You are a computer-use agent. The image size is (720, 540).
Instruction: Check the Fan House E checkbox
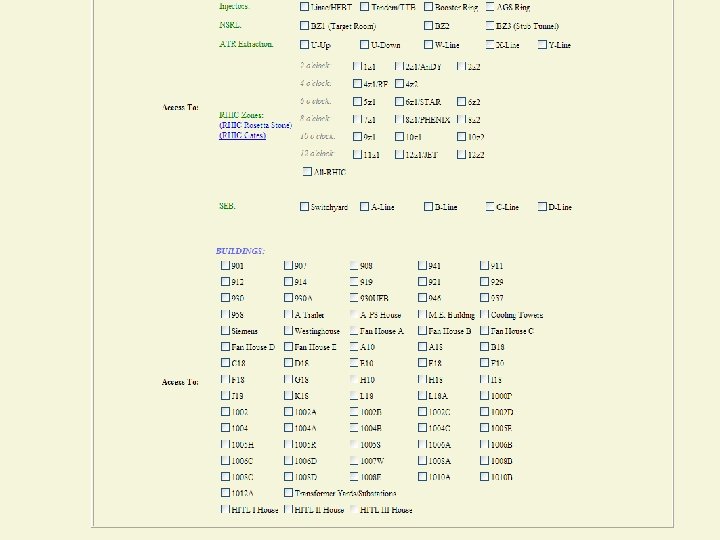(288, 346)
